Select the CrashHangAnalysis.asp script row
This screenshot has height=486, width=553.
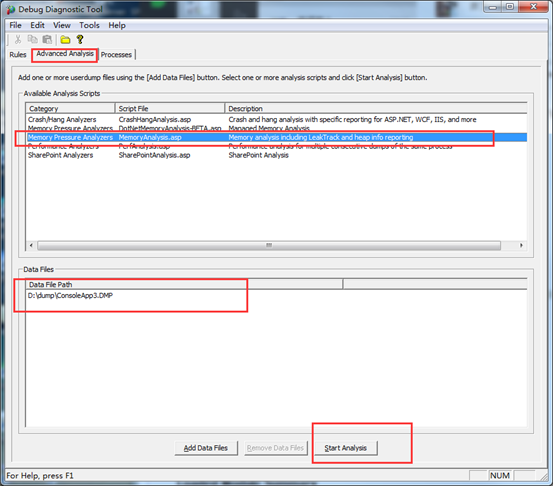(x=276, y=120)
